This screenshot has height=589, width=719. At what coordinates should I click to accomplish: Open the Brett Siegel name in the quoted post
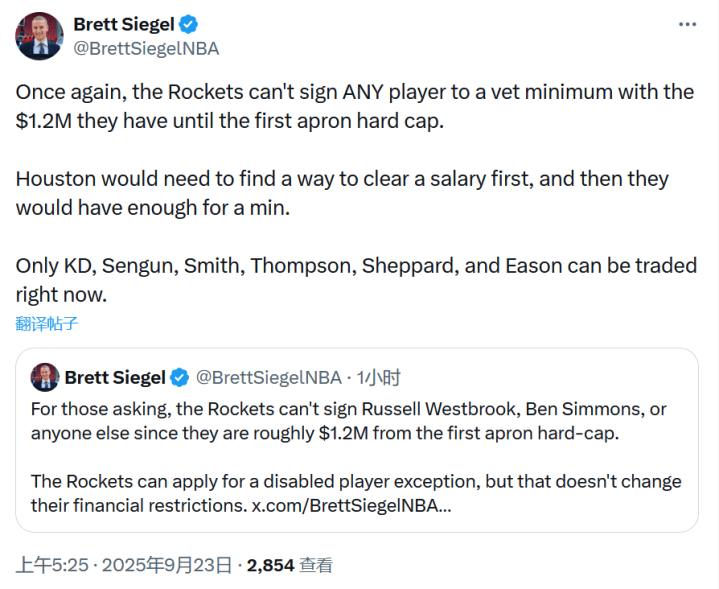pyautogui.click(x=115, y=377)
